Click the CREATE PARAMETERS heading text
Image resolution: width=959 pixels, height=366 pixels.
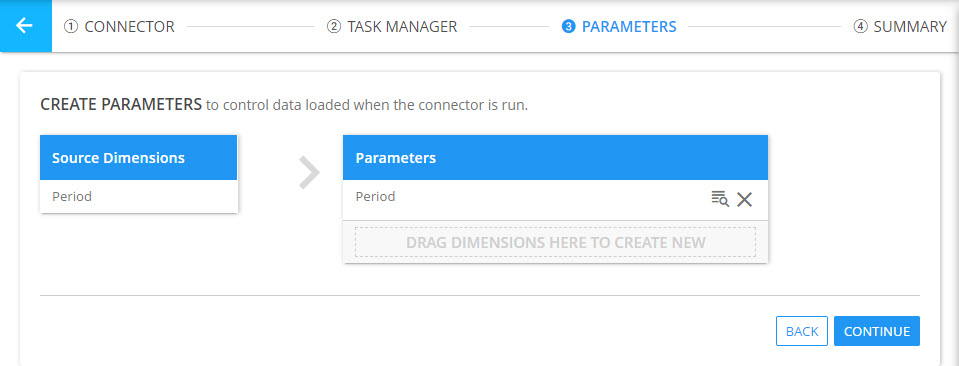click(121, 105)
